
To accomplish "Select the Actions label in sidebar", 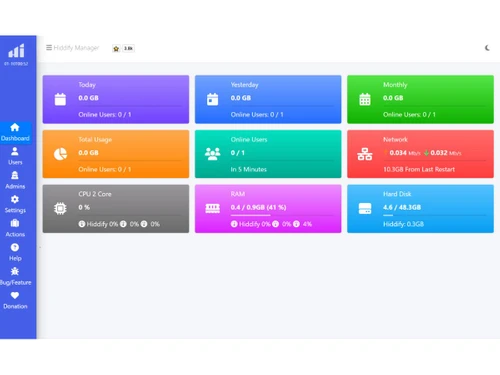I will click(15, 234).
